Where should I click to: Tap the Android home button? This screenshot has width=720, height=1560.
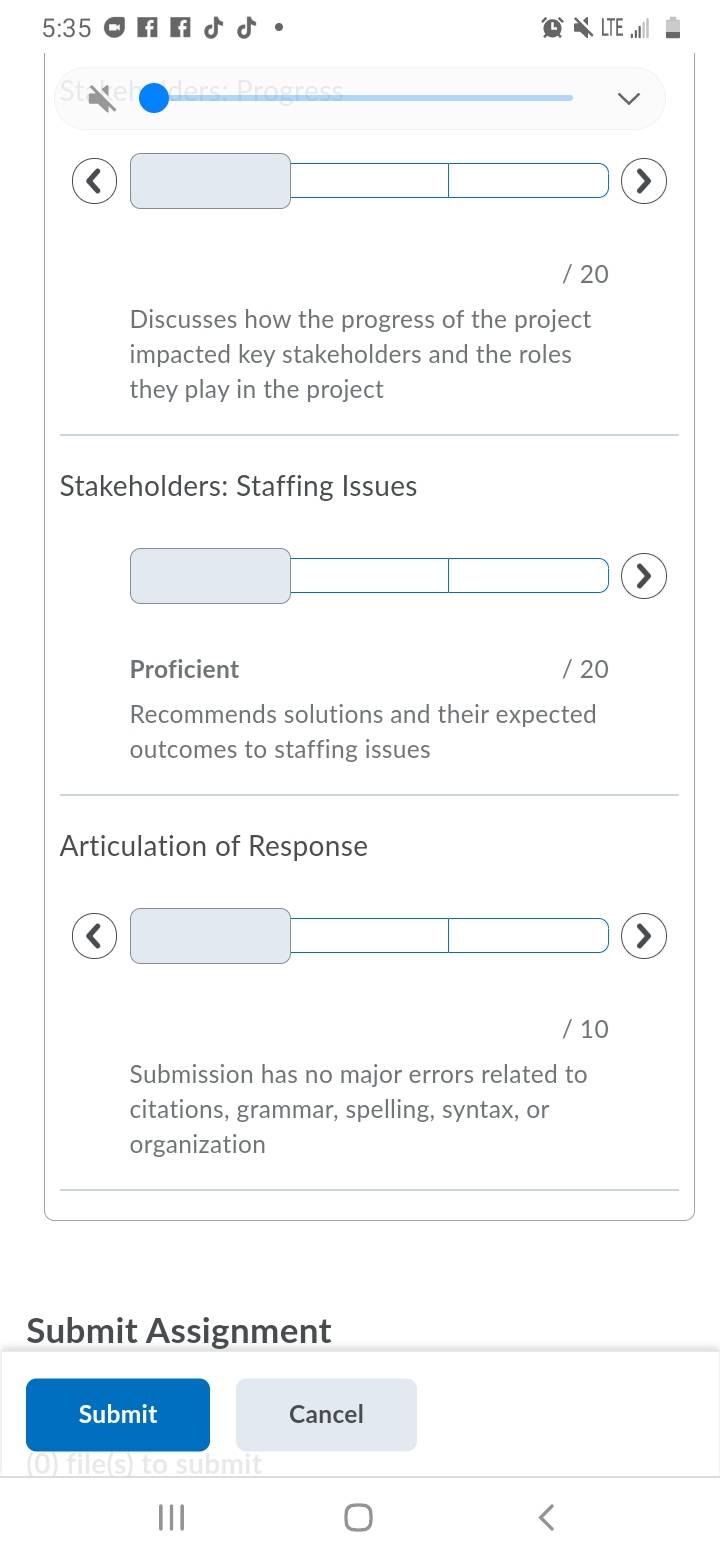point(358,1518)
